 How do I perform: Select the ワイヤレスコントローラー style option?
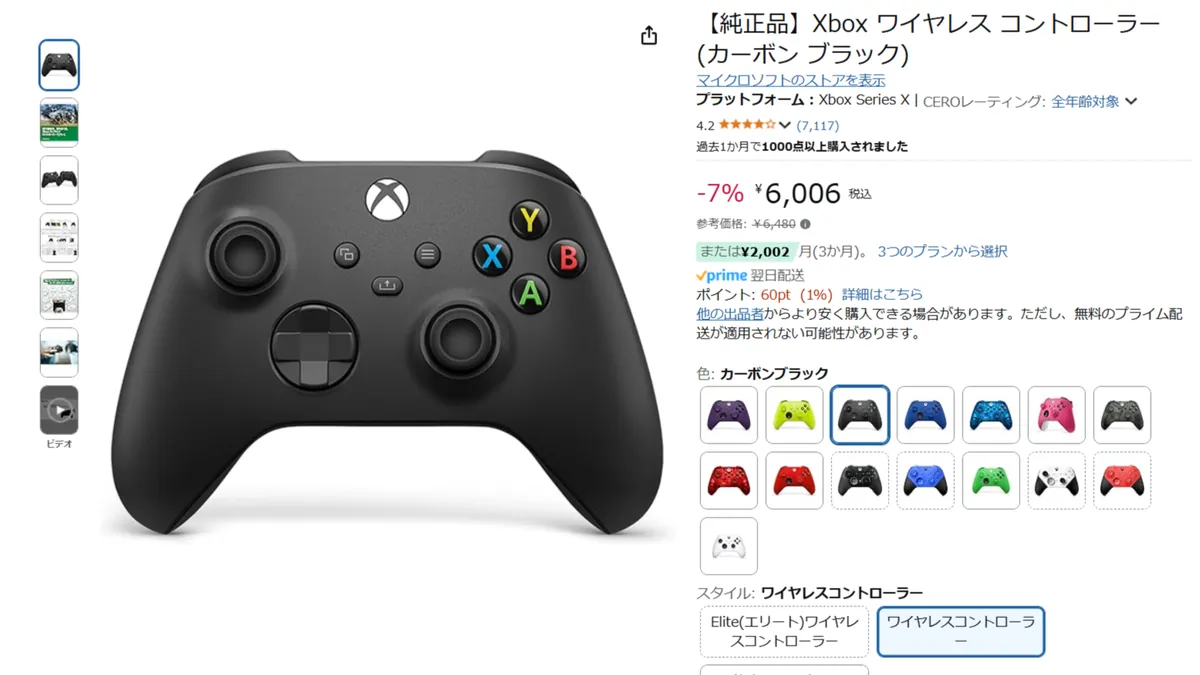pos(961,631)
